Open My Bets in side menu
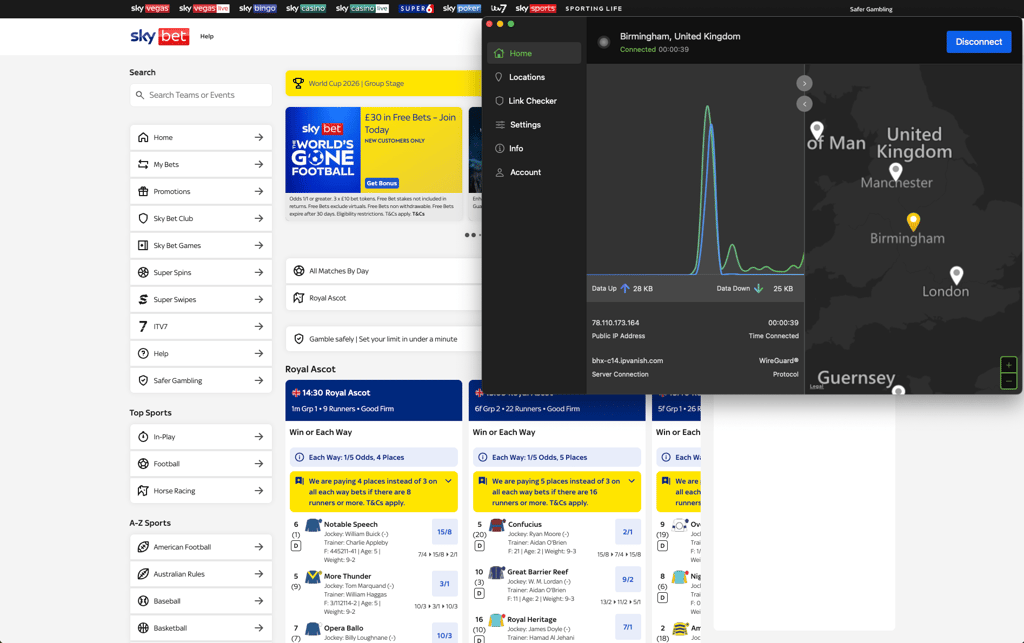1024x643 pixels. (x=200, y=165)
